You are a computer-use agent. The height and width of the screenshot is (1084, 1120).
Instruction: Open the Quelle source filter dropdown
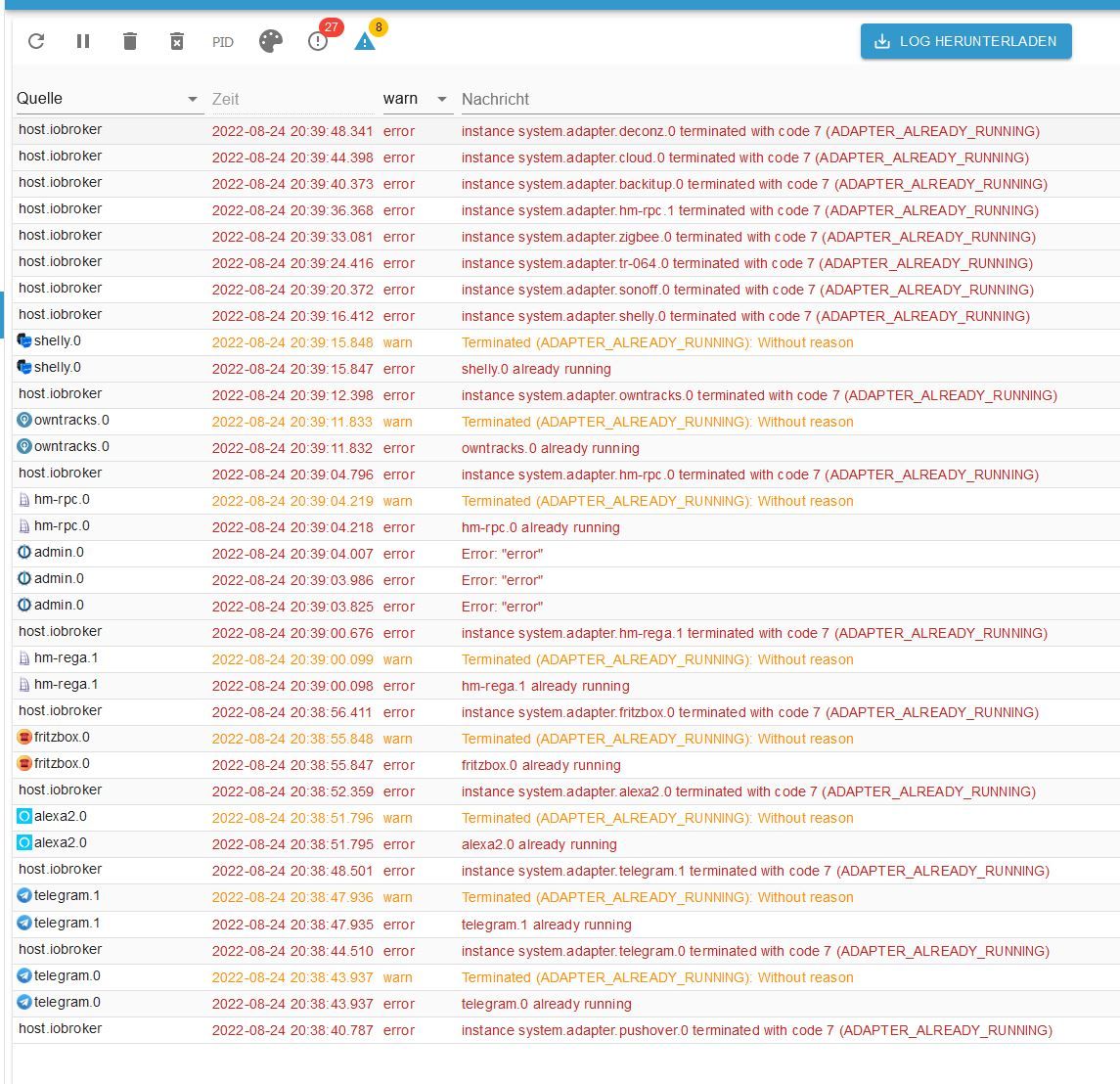pyautogui.click(x=108, y=99)
